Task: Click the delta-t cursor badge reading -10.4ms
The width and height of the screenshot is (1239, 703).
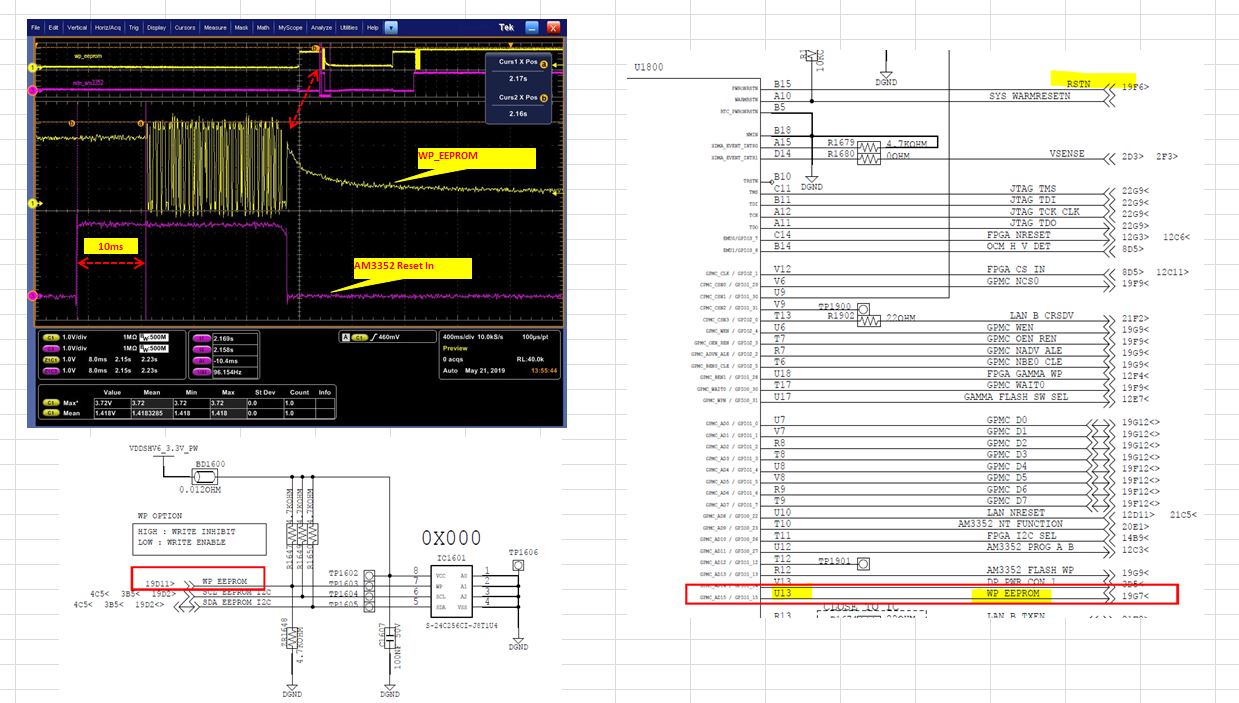Action: click(x=202, y=361)
